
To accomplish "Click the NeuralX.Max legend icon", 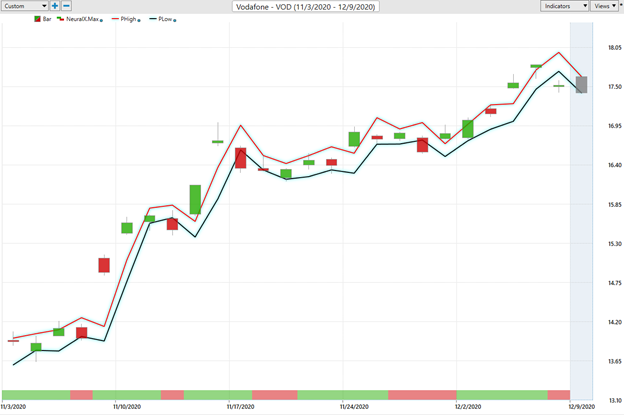I will [x=60, y=19].
